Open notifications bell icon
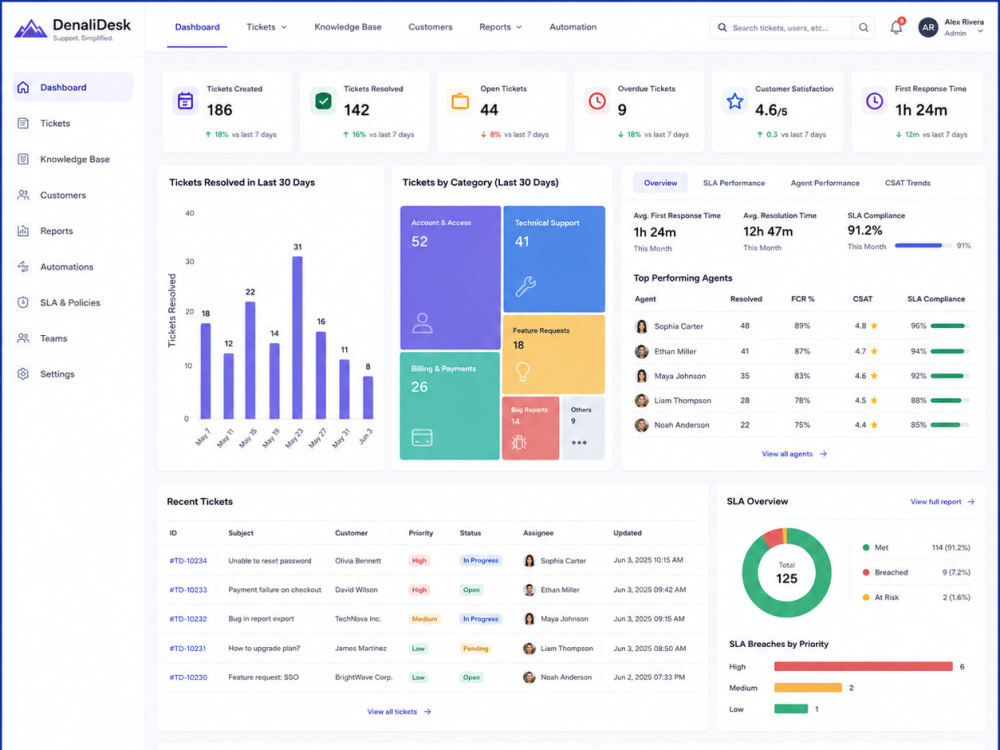 pyautogui.click(x=896, y=27)
